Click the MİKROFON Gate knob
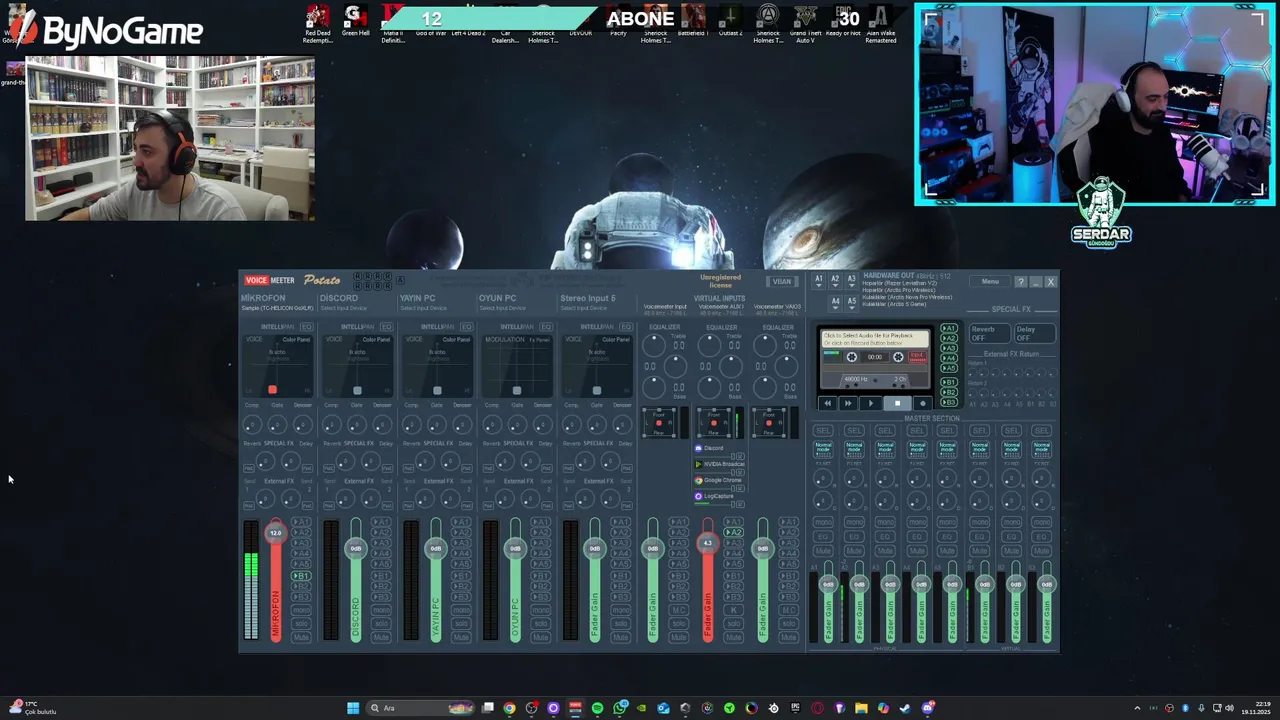 (277, 425)
